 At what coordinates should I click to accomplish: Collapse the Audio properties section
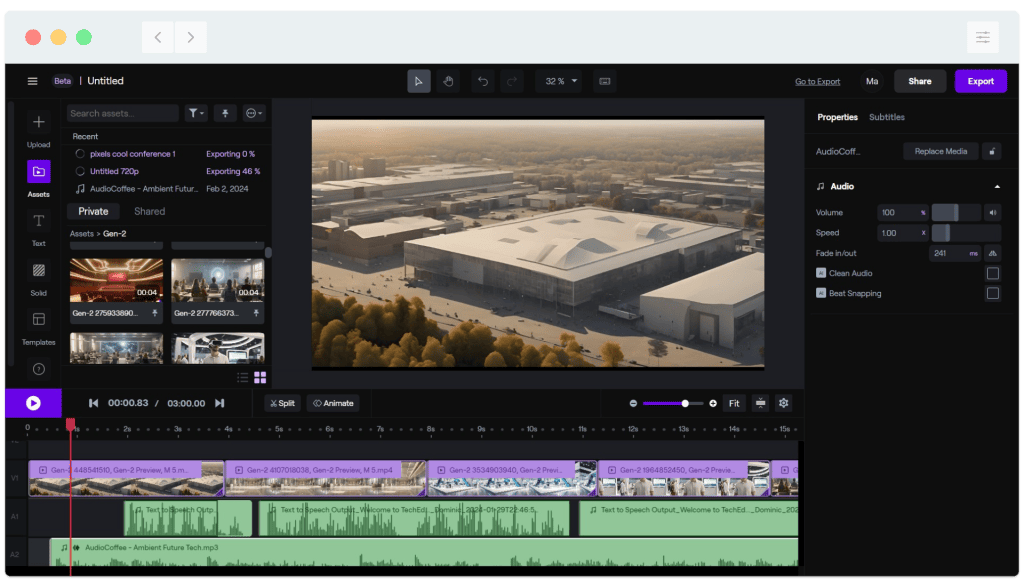[x=997, y=186]
